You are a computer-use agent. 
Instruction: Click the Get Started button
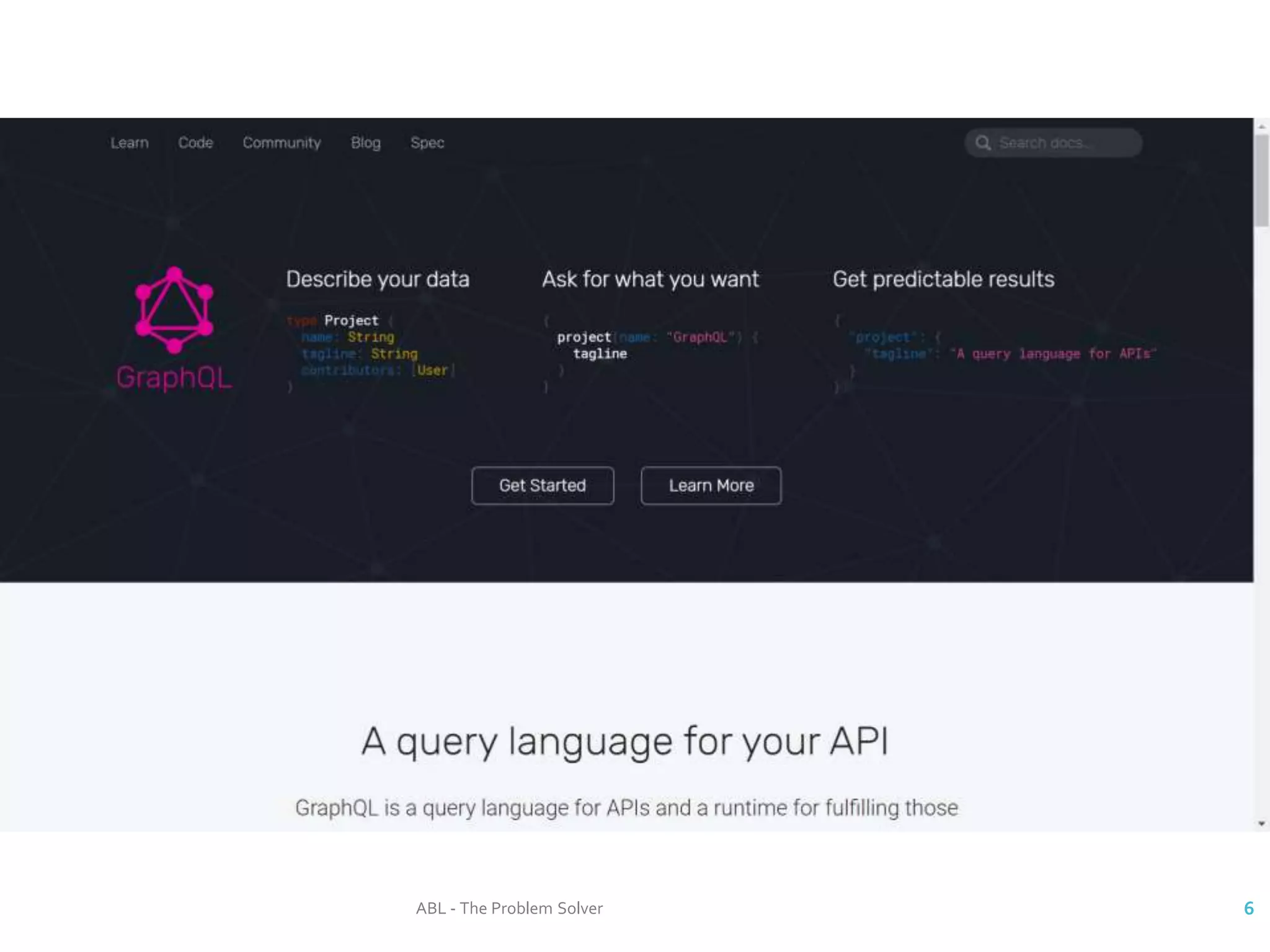click(543, 485)
